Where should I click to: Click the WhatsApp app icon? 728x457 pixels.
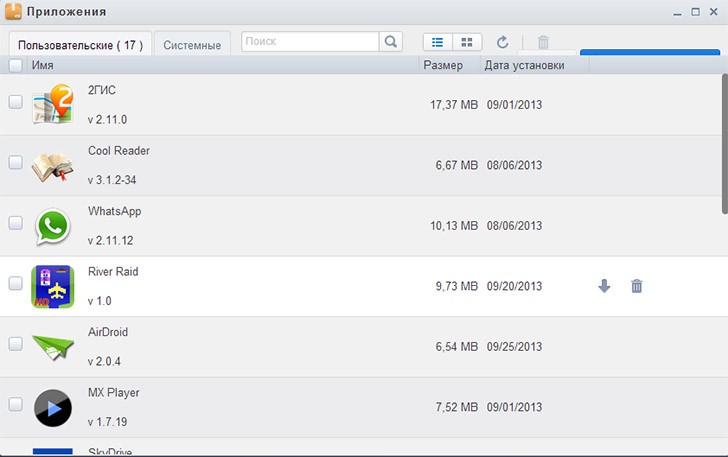52,226
